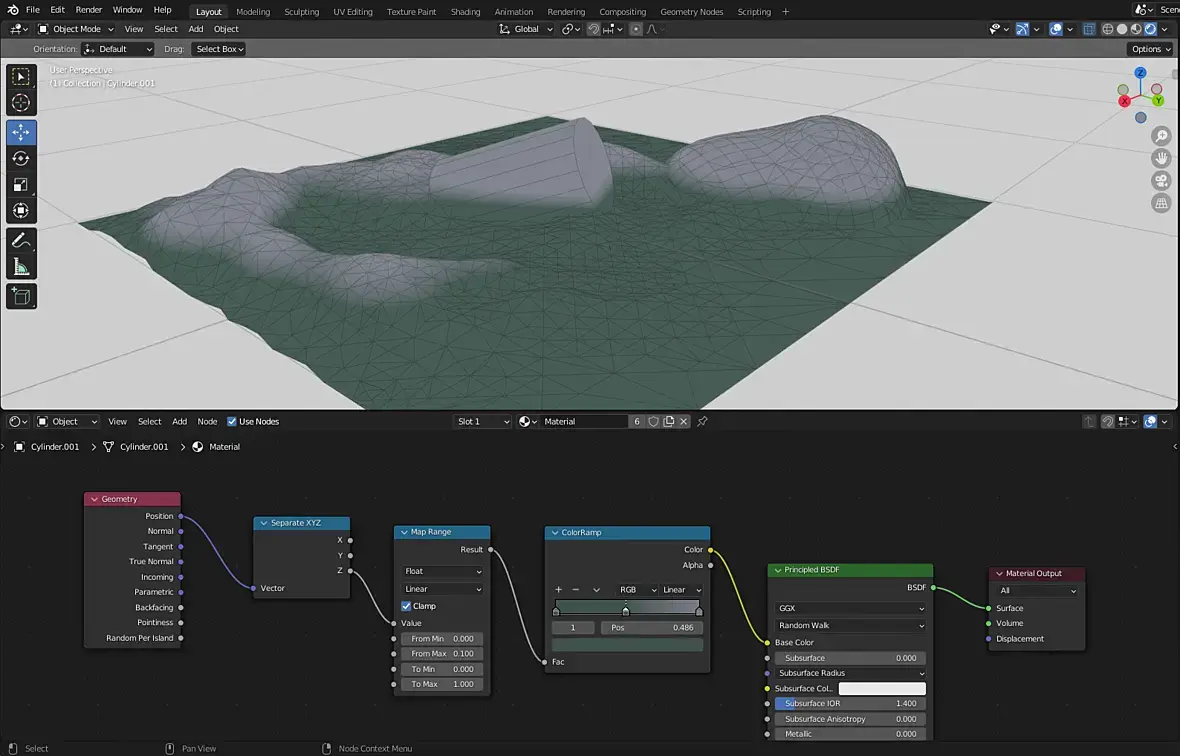Click the Scale tool icon

tap(21, 185)
